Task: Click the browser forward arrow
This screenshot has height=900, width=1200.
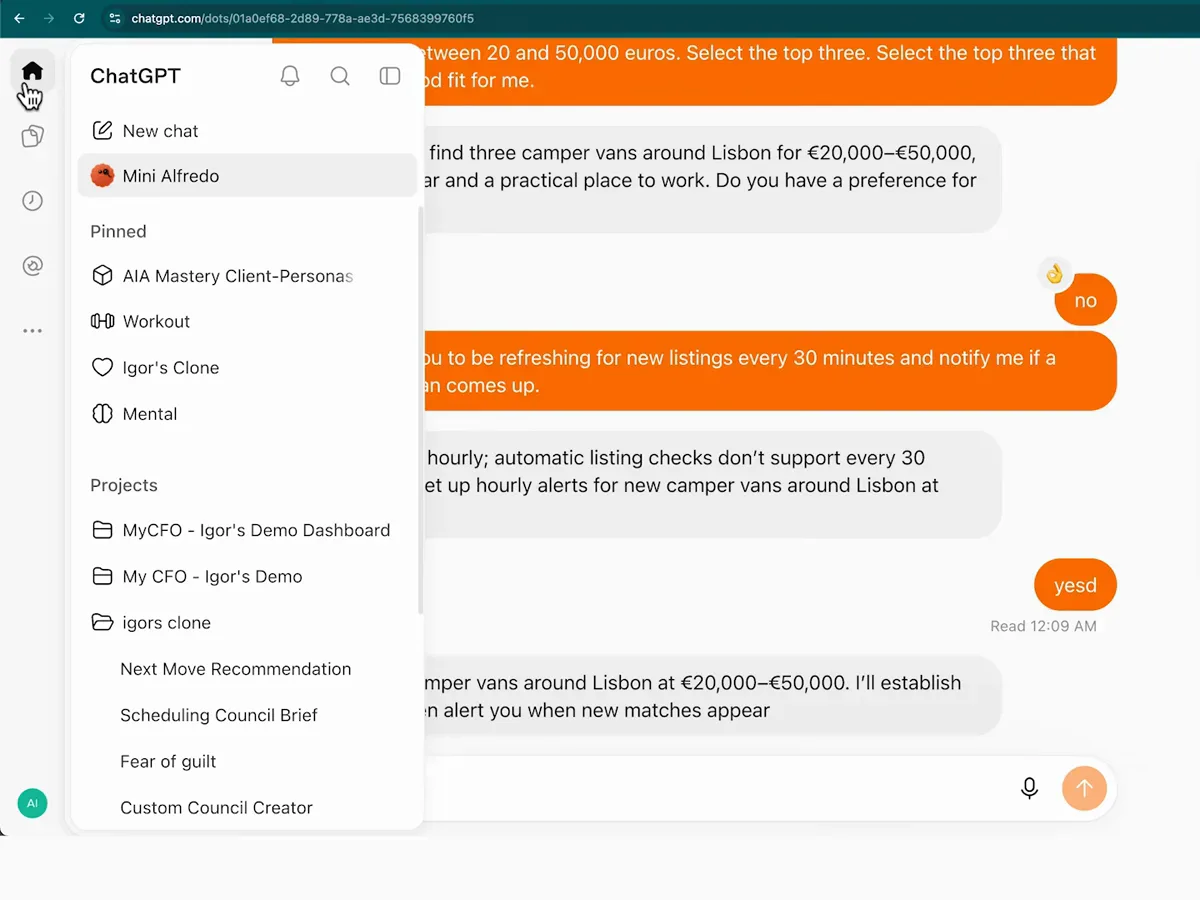Action: click(x=49, y=18)
